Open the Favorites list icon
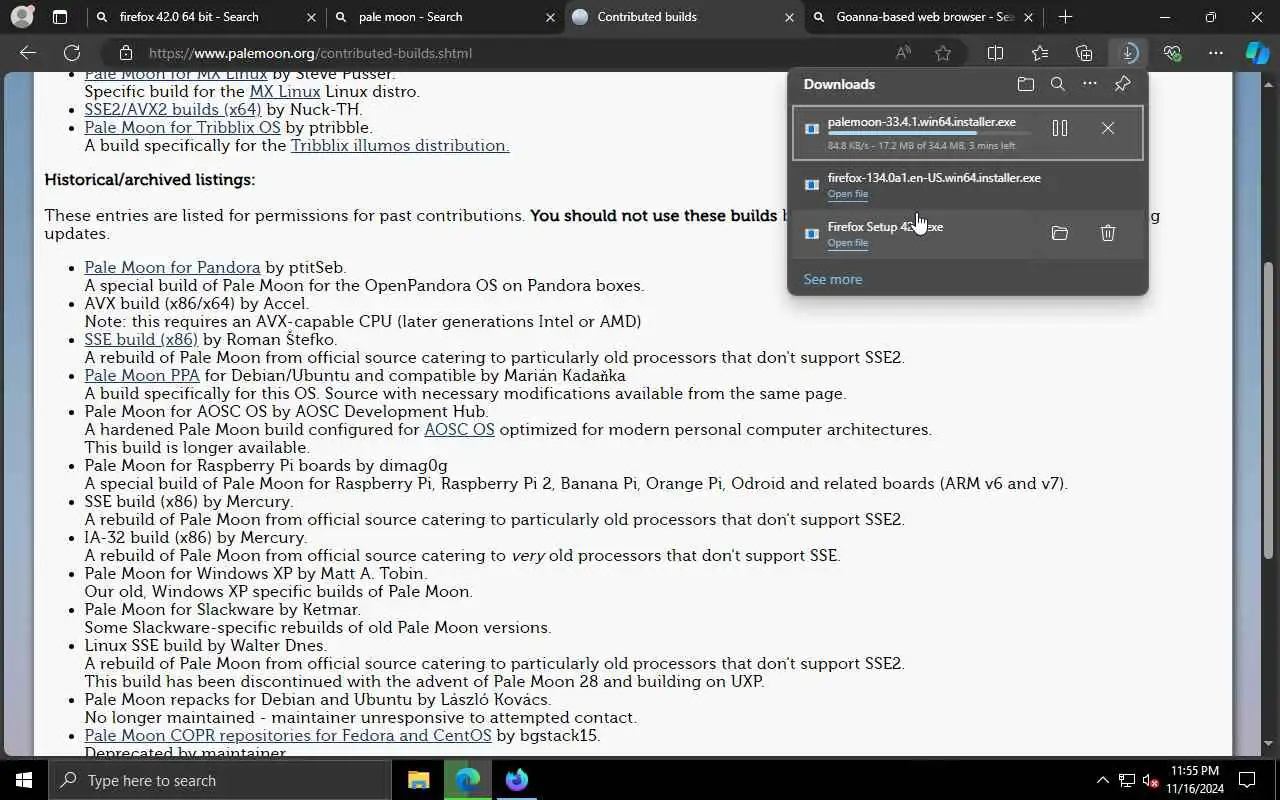Screen dimensions: 1280x800 coord(1040,53)
